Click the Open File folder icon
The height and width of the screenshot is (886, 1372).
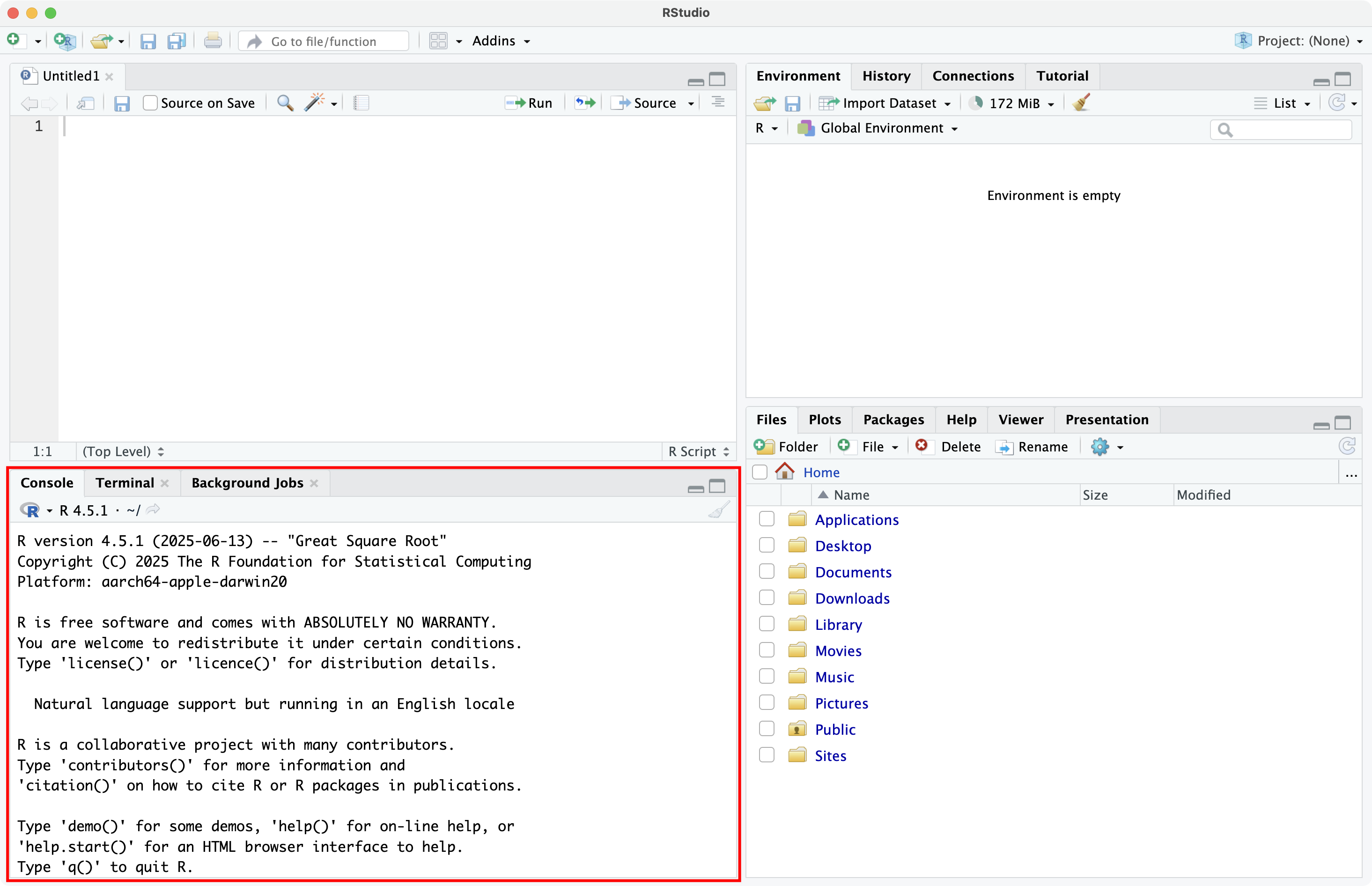pos(102,41)
